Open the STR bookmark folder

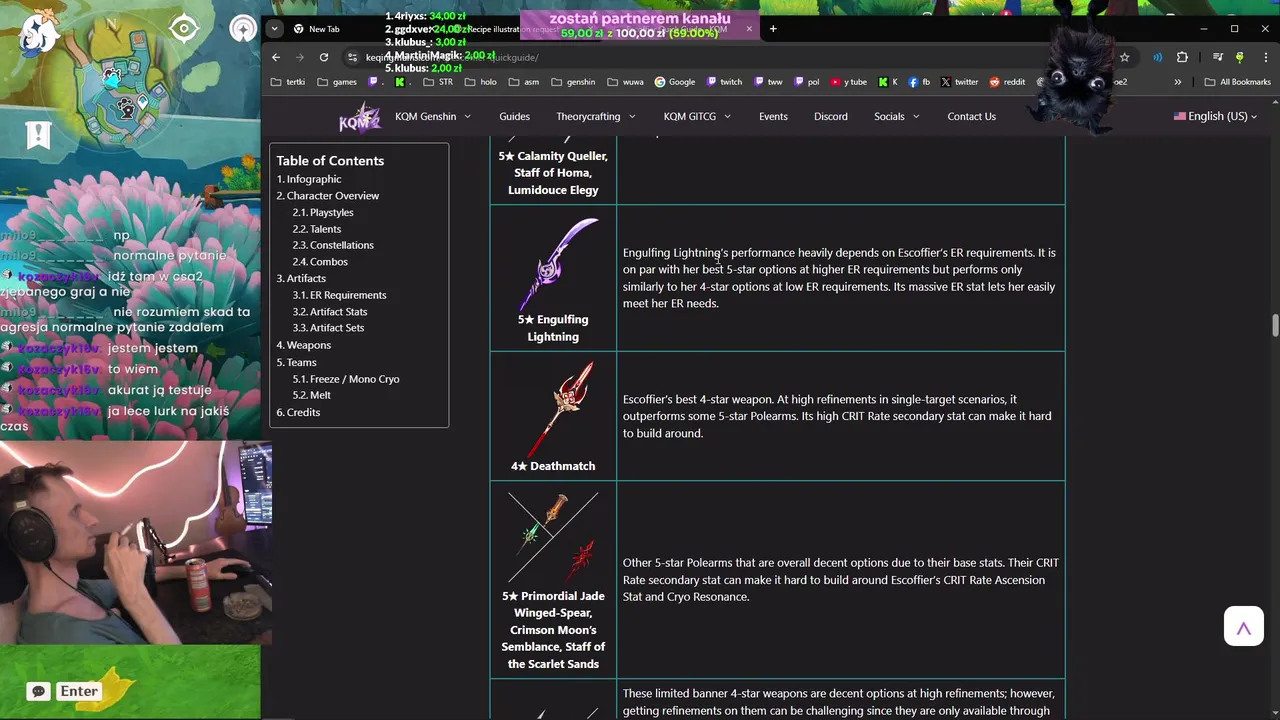pyautogui.click(x=438, y=82)
